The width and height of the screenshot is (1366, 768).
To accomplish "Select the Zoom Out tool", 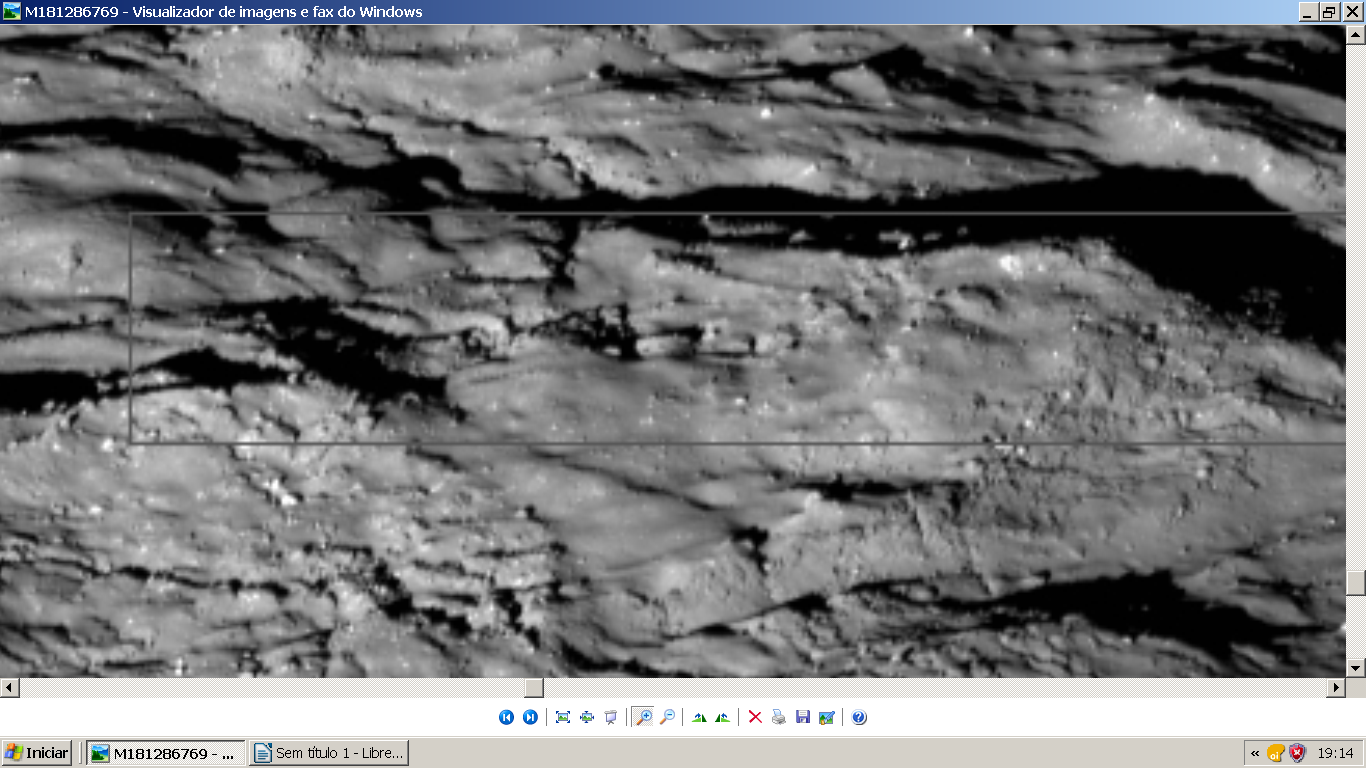I will [667, 717].
